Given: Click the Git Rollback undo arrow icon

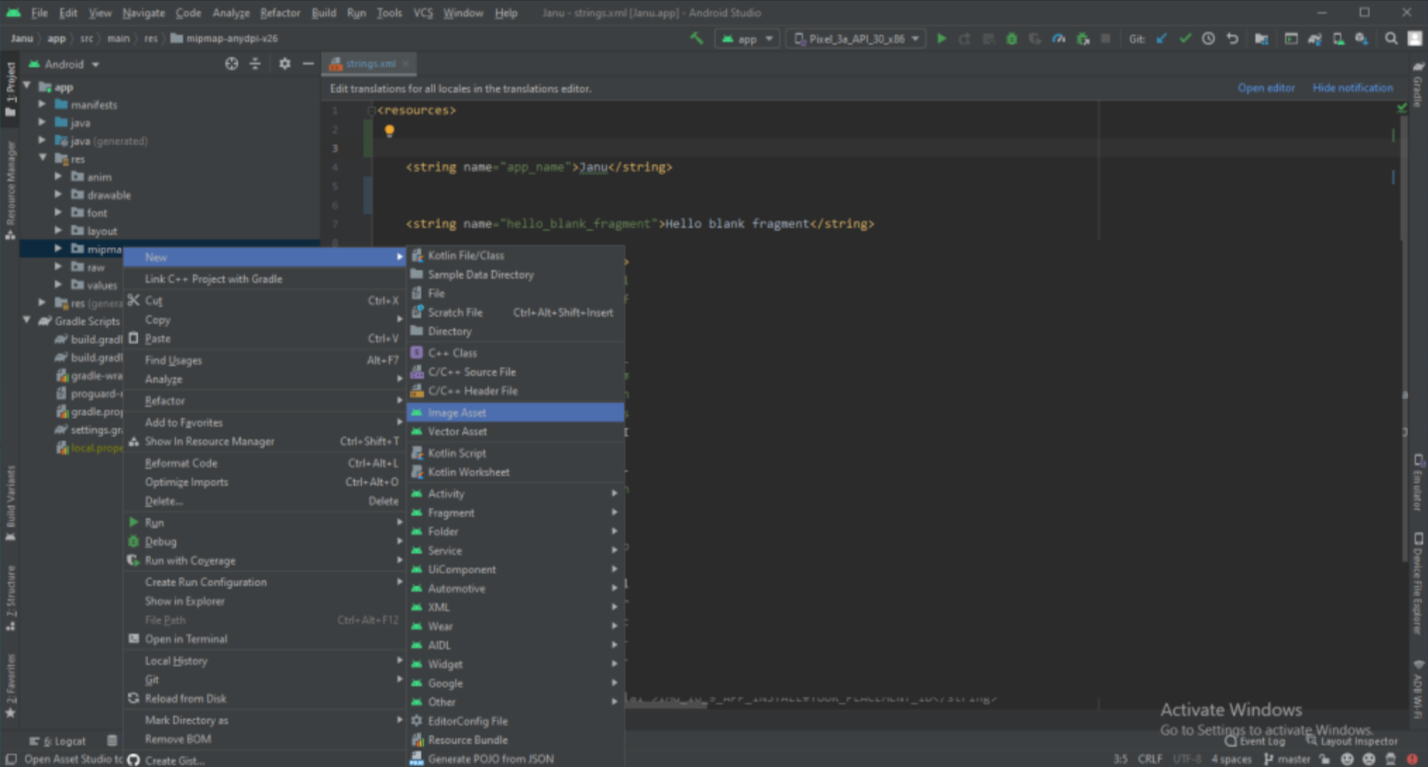Looking at the screenshot, I should pyautogui.click(x=1232, y=39).
